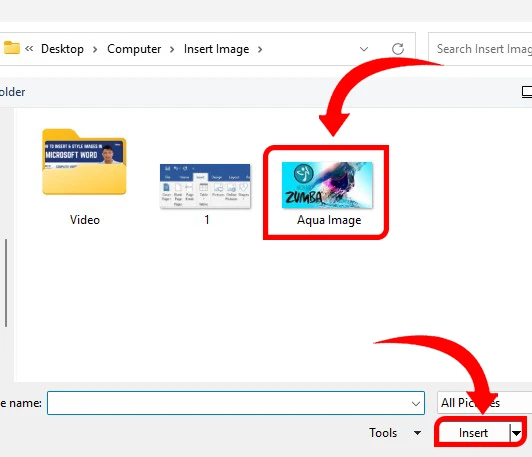Click the file name label "1"
Viewport: 532px width, 457px height.
pyautogui.click(x=207, y=220)
